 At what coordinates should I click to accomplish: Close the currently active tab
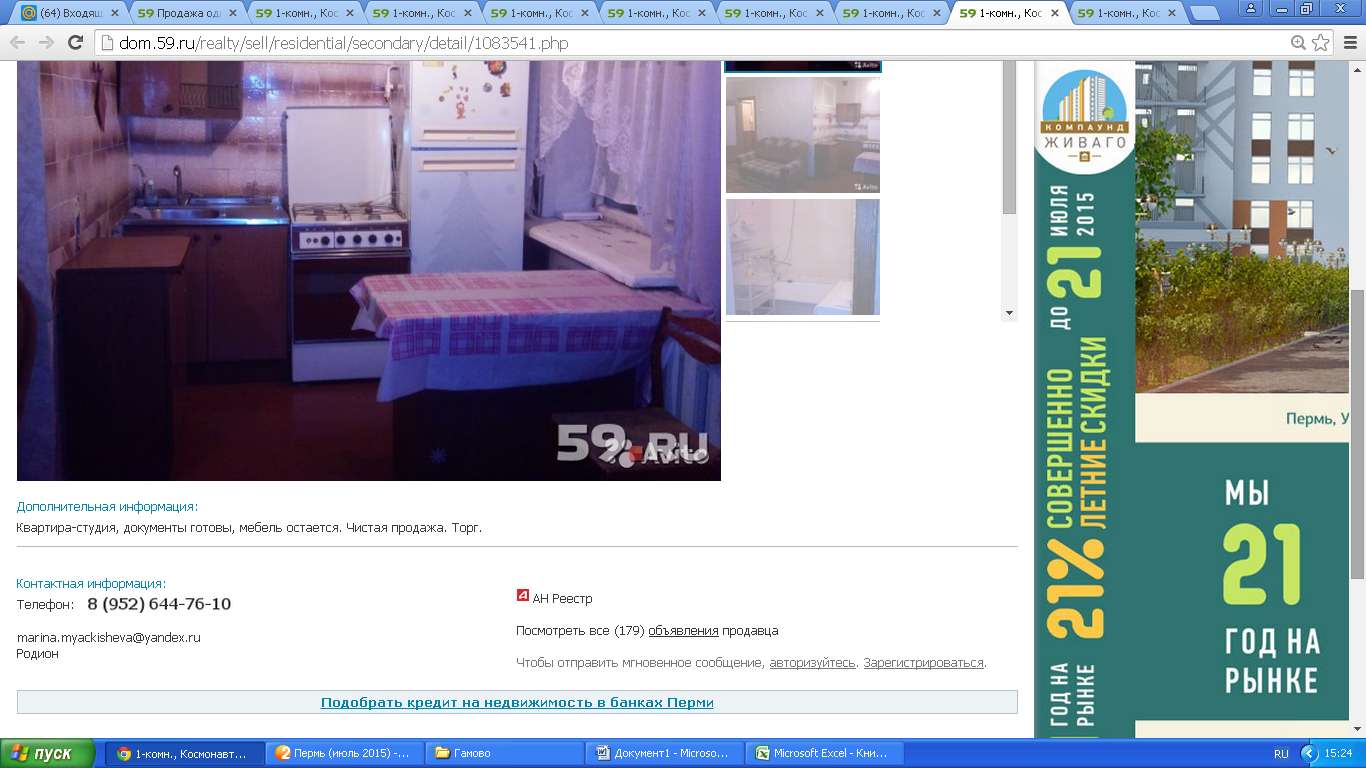(x=1054, y=14)
